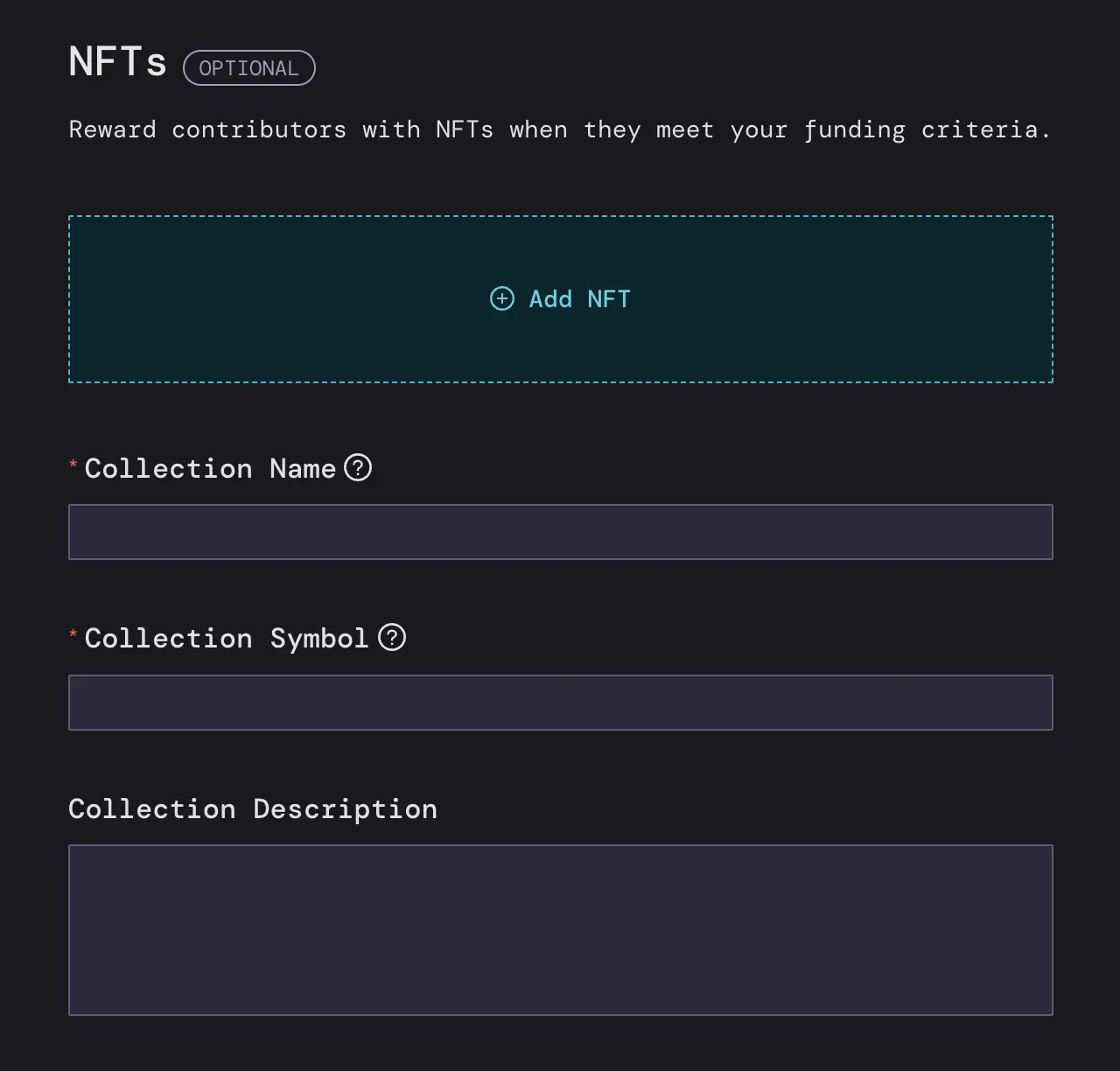Focus the Collection Symbol input field
Viewport: 1120px width, 1071px height.
tap(560, 702)
